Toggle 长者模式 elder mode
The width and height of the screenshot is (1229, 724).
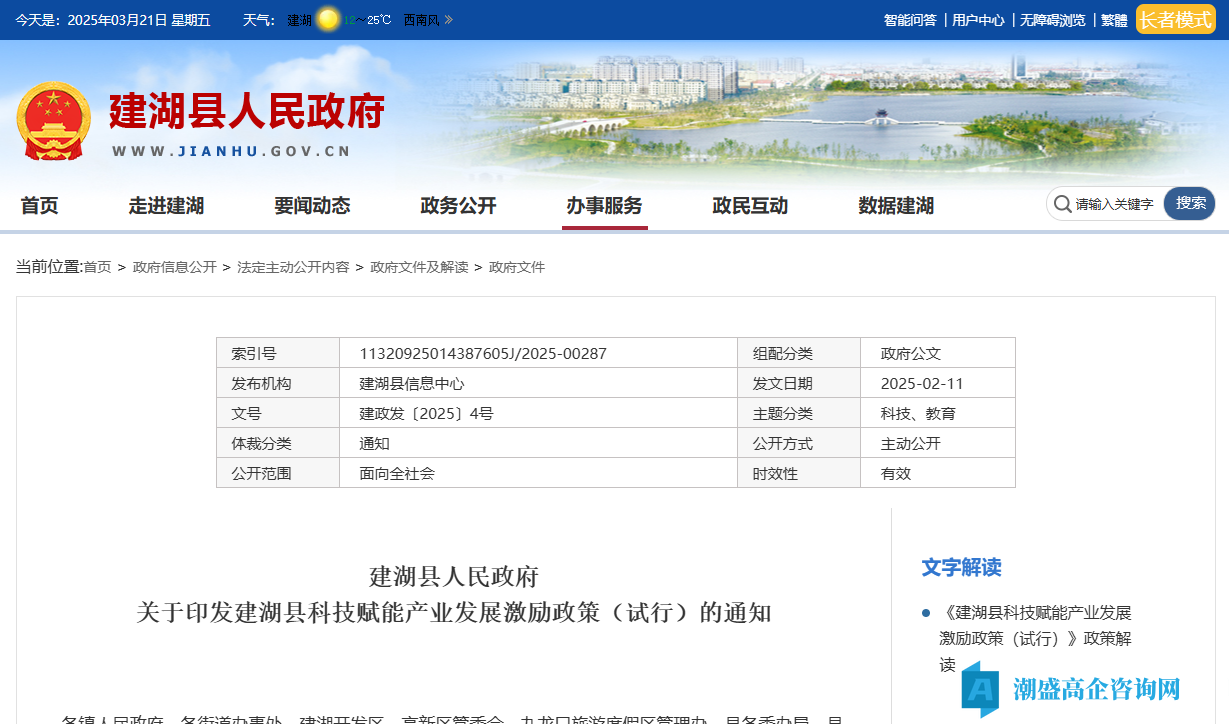click(1175, 20)
